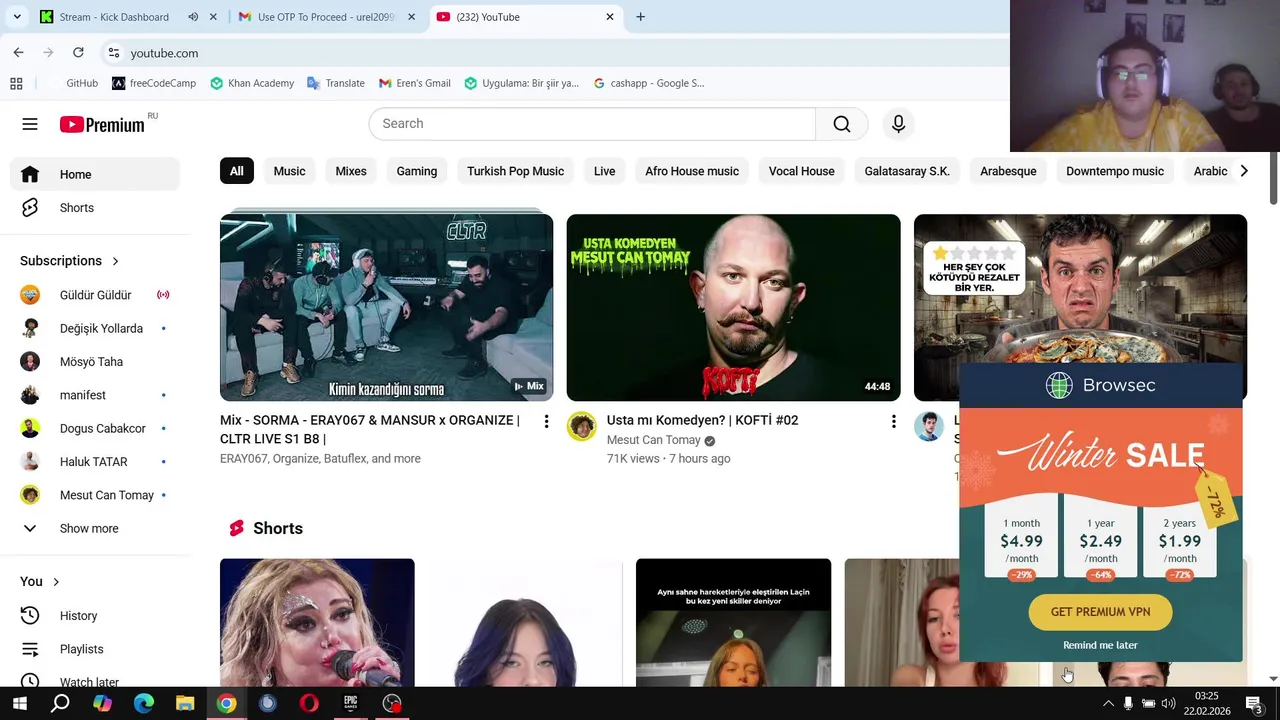Switch to Use OTP To Proceed Gmail tab
The height and width of the screenshot is (720, 1280).
pos(325,17)
